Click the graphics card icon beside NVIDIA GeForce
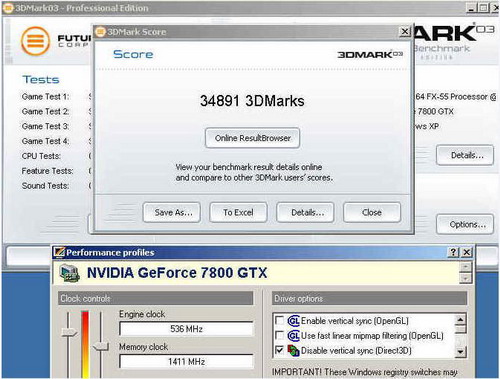 (x=70, y=273)
